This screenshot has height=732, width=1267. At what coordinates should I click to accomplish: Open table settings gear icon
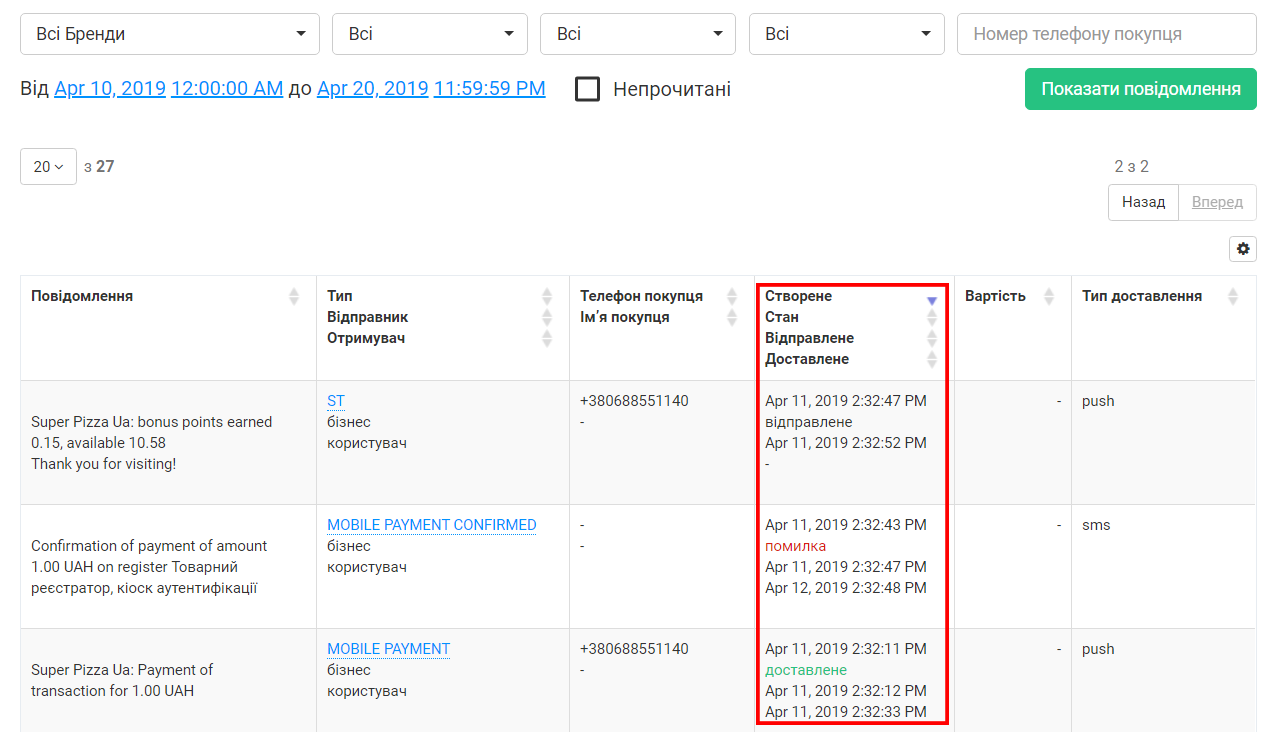click(x=1243, y=249)
